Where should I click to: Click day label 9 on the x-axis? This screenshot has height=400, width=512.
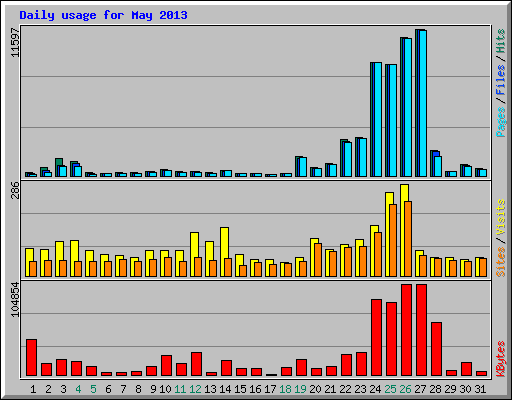(x=153, y=389)
